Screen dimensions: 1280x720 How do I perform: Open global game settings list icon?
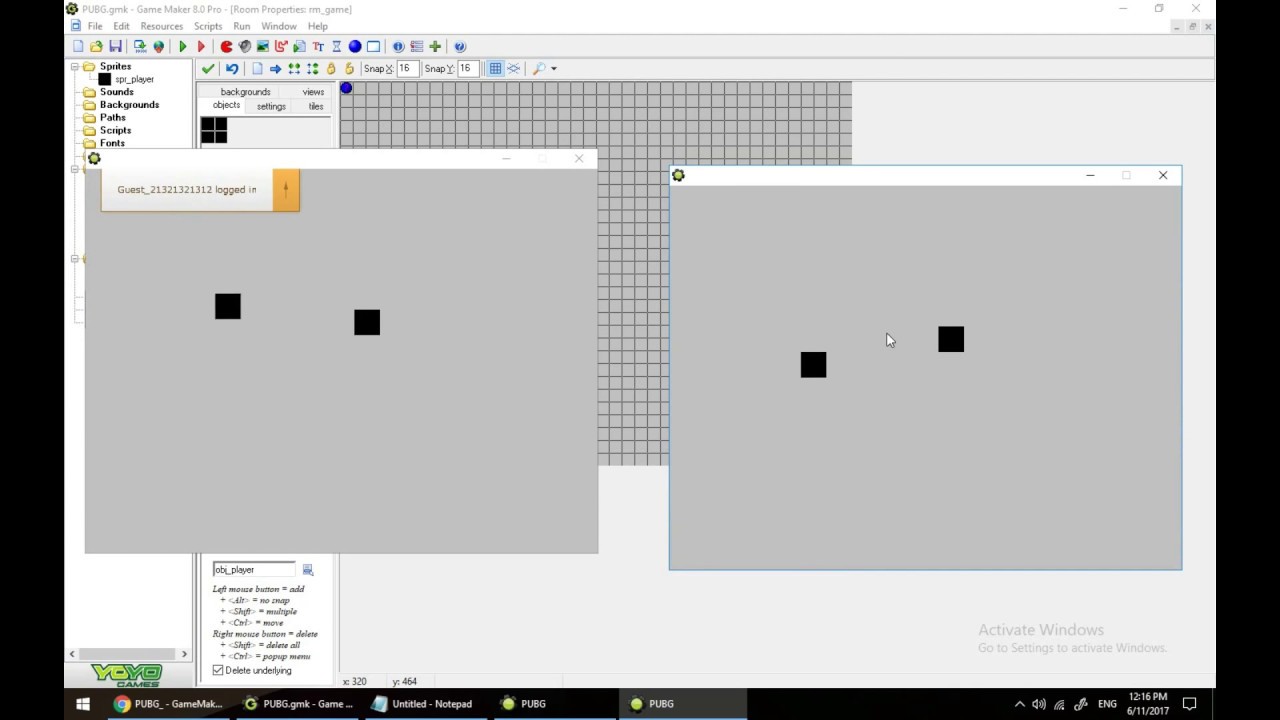[417, 46]
